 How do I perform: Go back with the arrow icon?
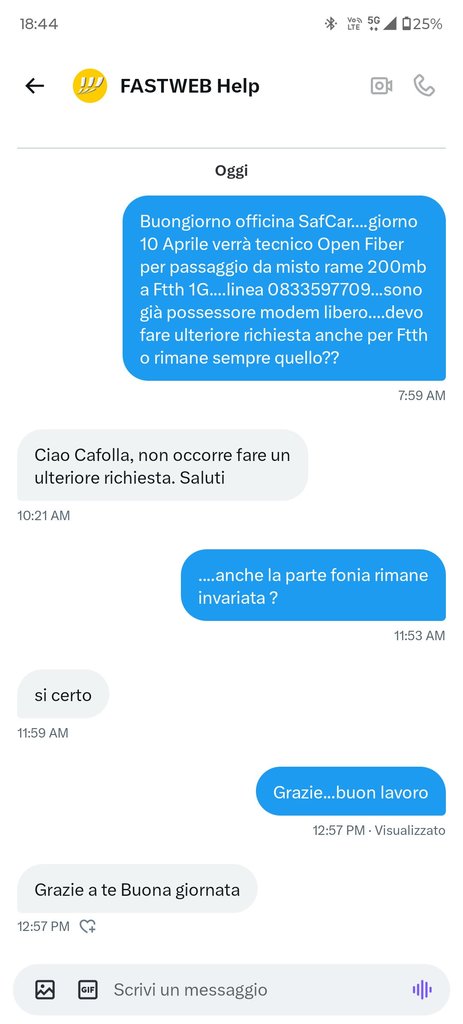[x=35, y=86]
